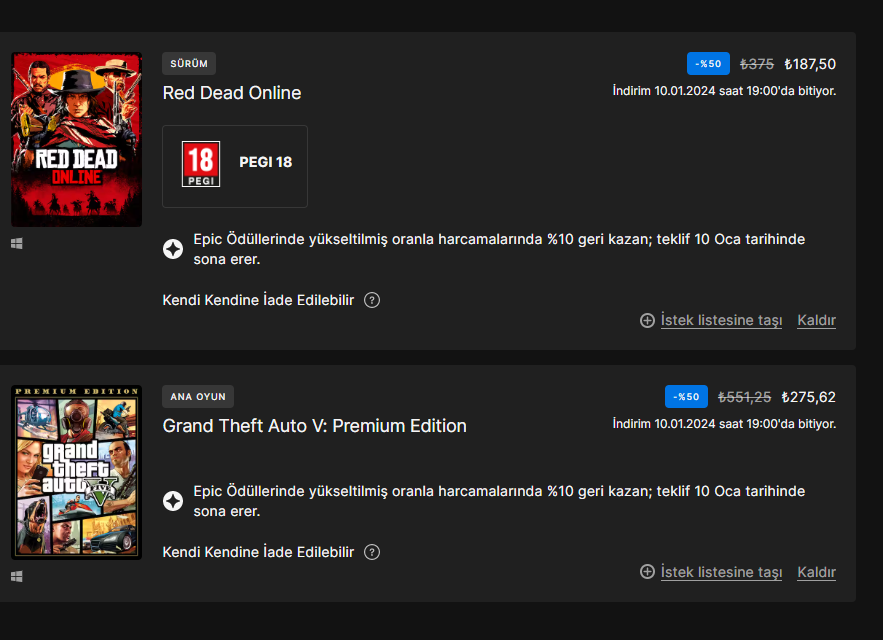Click the PEGI 18 rating badge
The height and width of the screenshot is (640, 883).
[x=201, y=163]
